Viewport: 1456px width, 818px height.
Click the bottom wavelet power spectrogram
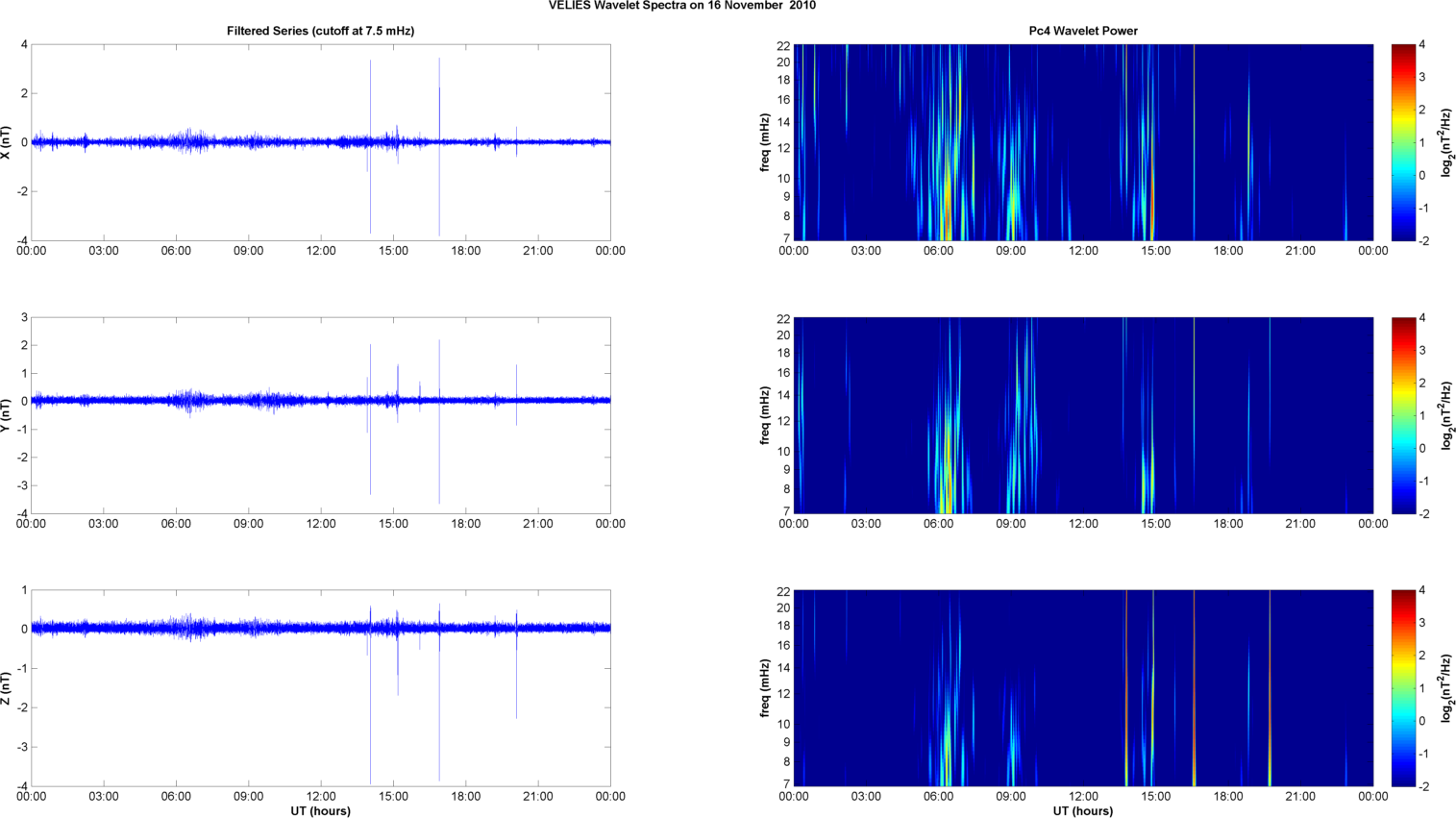point(1082,688)
